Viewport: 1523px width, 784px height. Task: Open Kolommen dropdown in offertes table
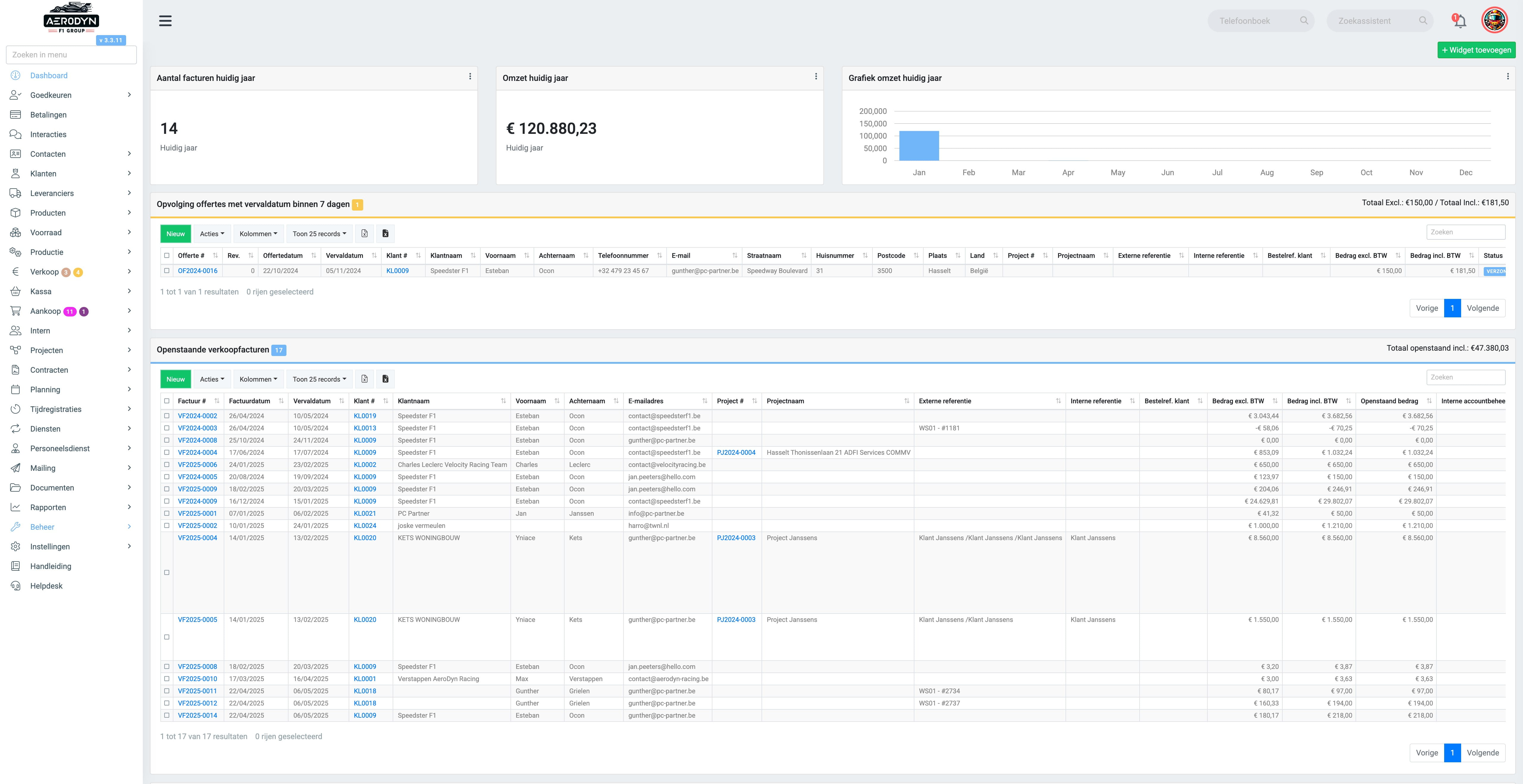pyautogui.click(x=258, y=233)
